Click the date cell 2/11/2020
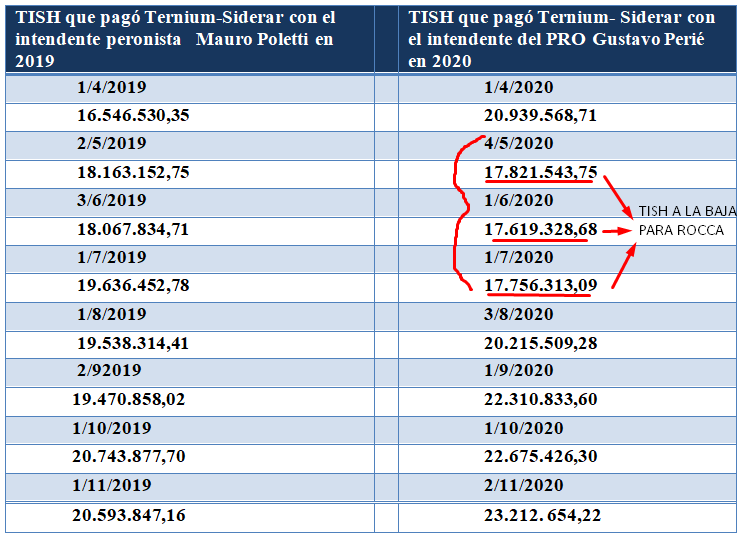 coord(522,486)
